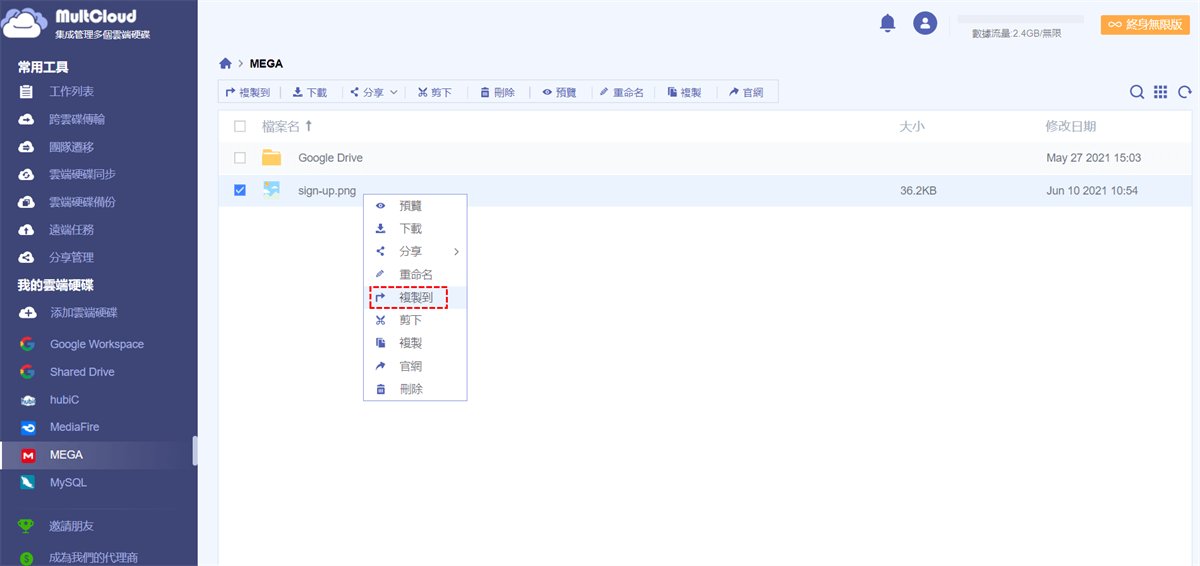Choose 預覽 from the context menu

(415, 205)
